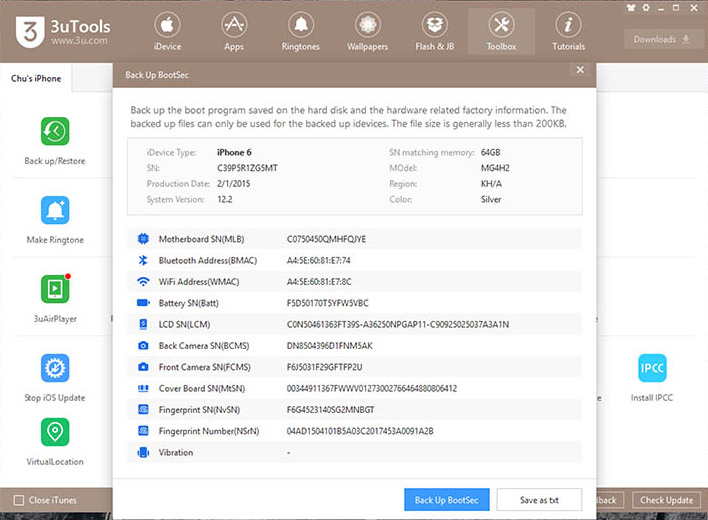The image size is (708, 520).
Task: Open the Back up/Restore tool
Action: (55, 141)
